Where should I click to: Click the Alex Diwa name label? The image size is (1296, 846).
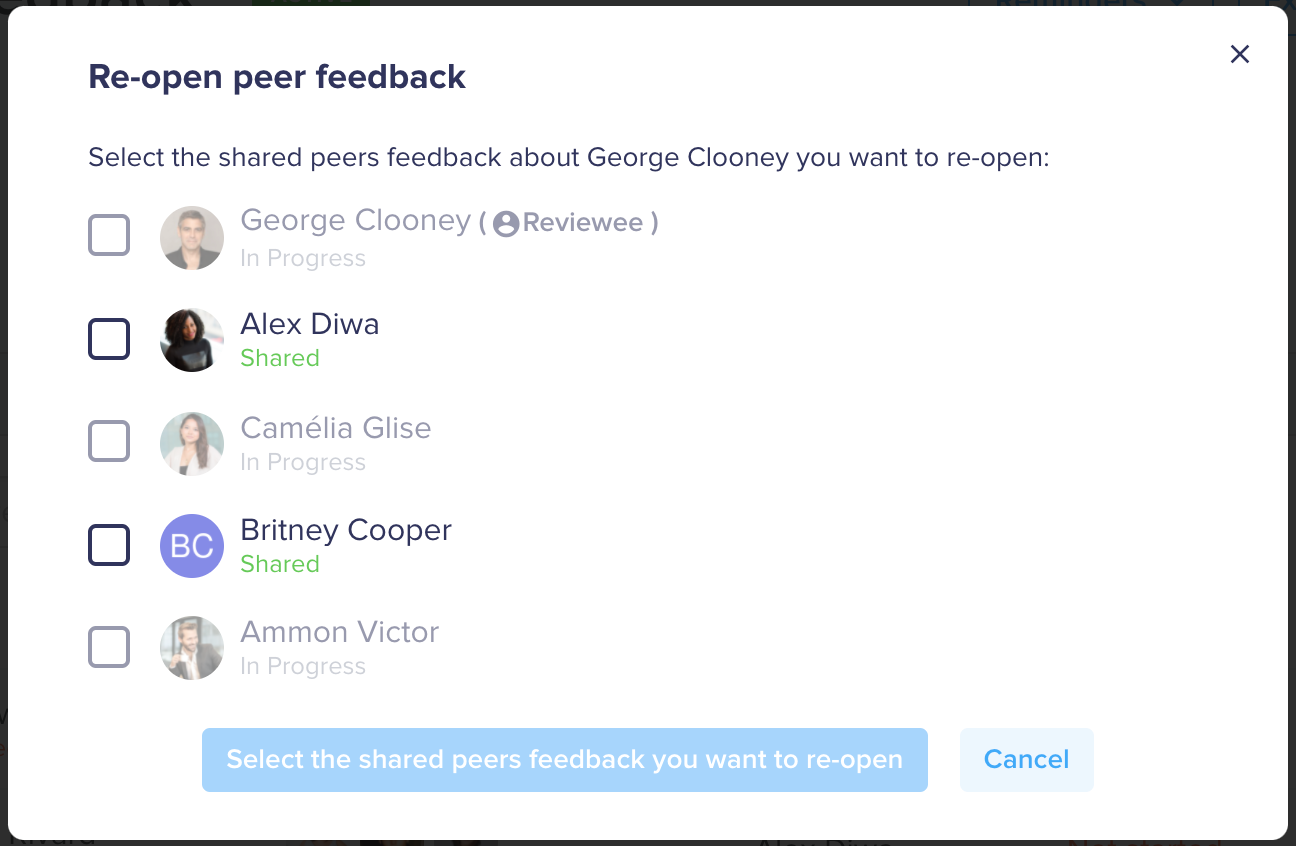point(310,324)
